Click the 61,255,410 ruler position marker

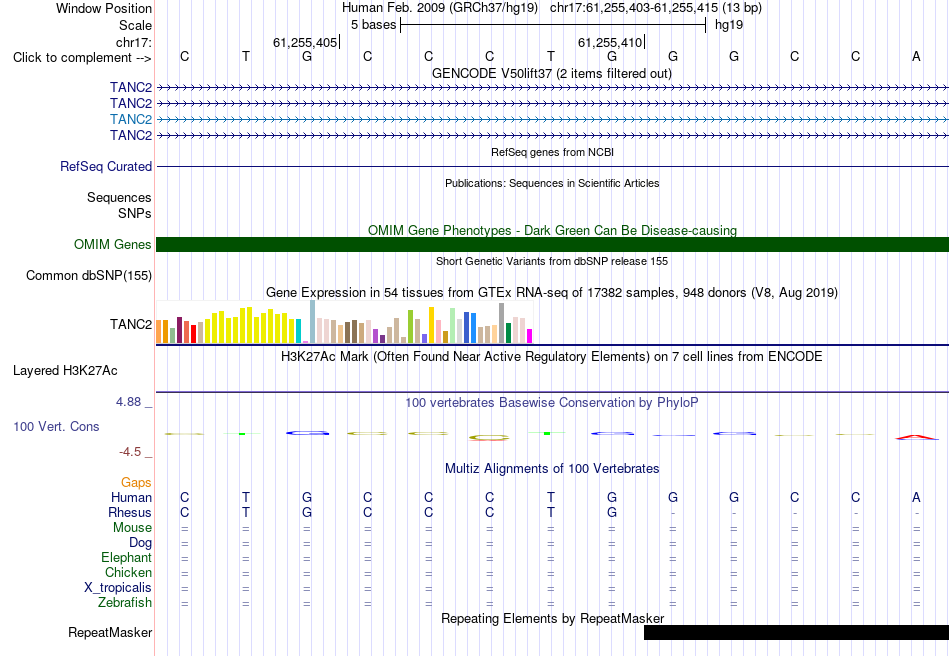pos(610,42)
